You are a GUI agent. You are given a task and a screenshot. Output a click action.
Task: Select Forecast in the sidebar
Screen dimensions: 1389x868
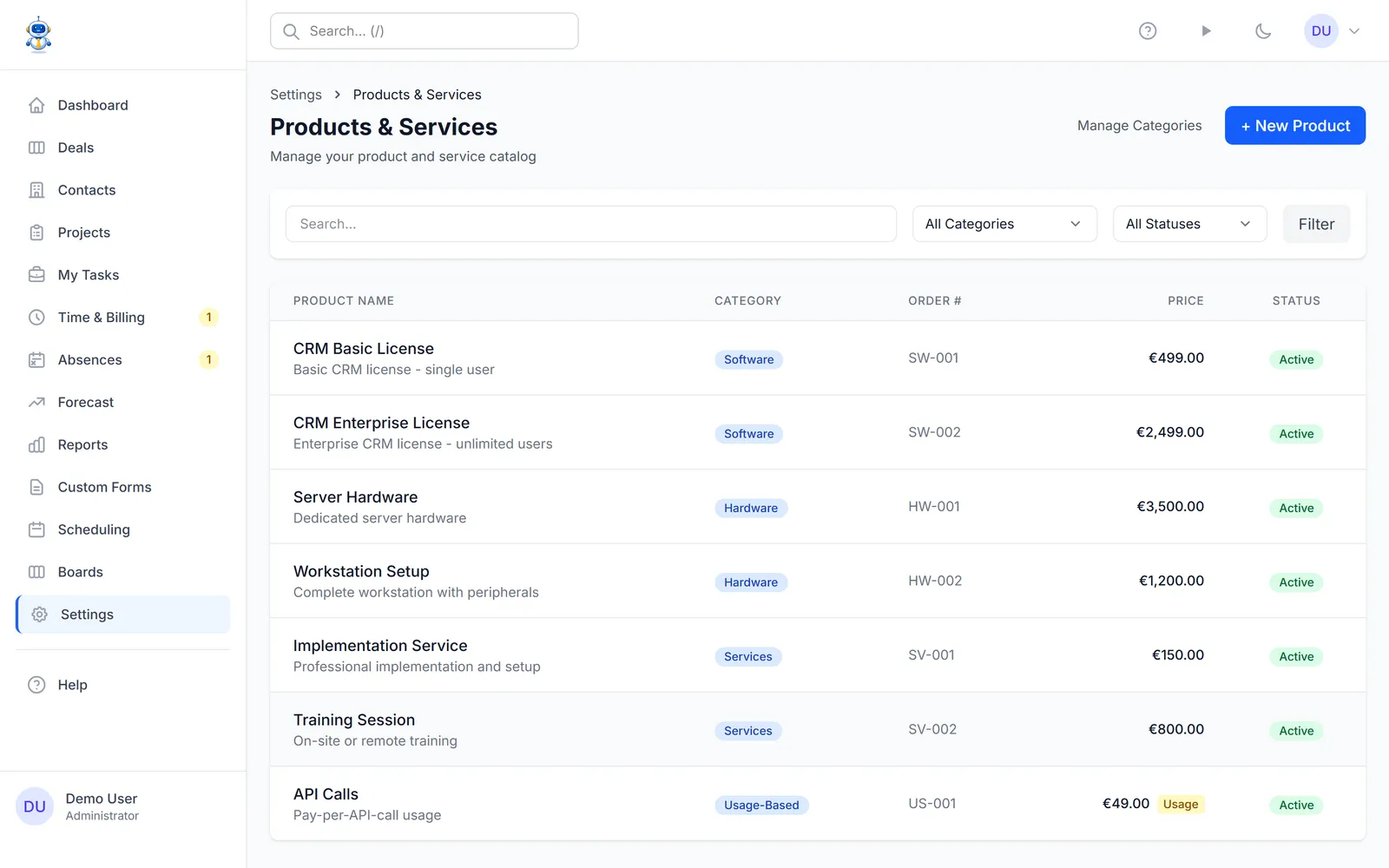(x=123, y=402)
